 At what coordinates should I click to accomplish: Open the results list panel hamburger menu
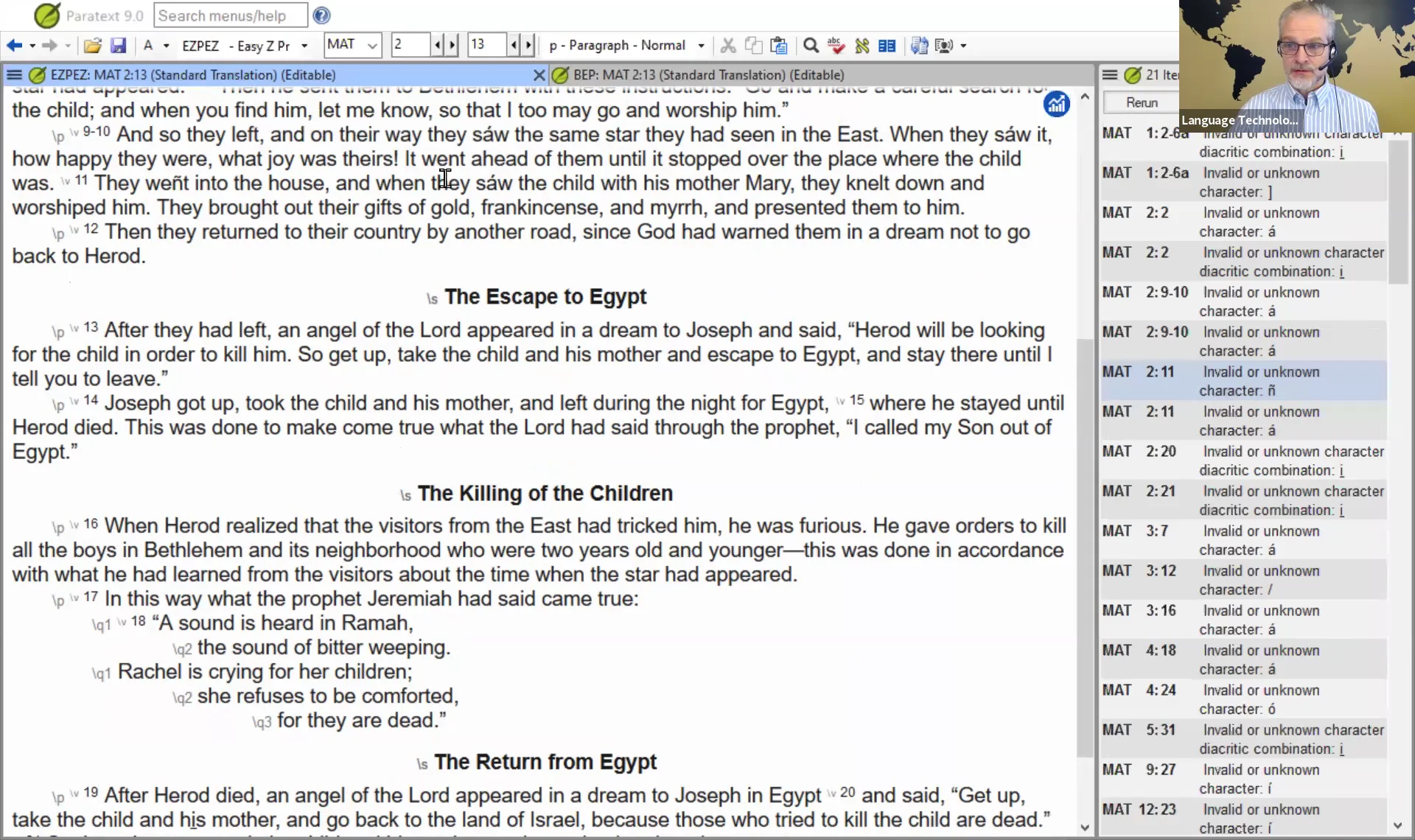click(x=1109, y=74)
